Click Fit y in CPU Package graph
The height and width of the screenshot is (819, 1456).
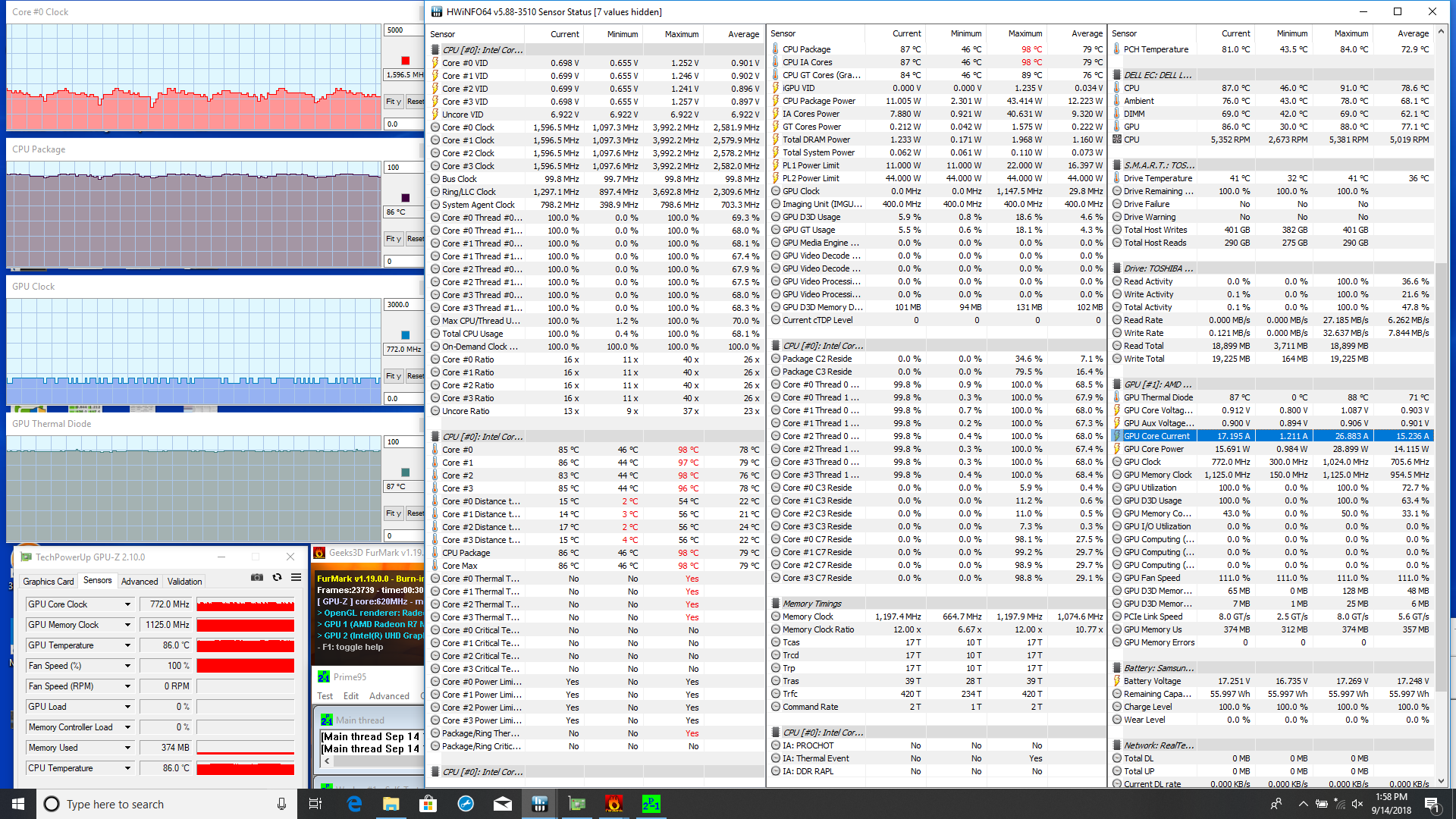tap(393, 239)
